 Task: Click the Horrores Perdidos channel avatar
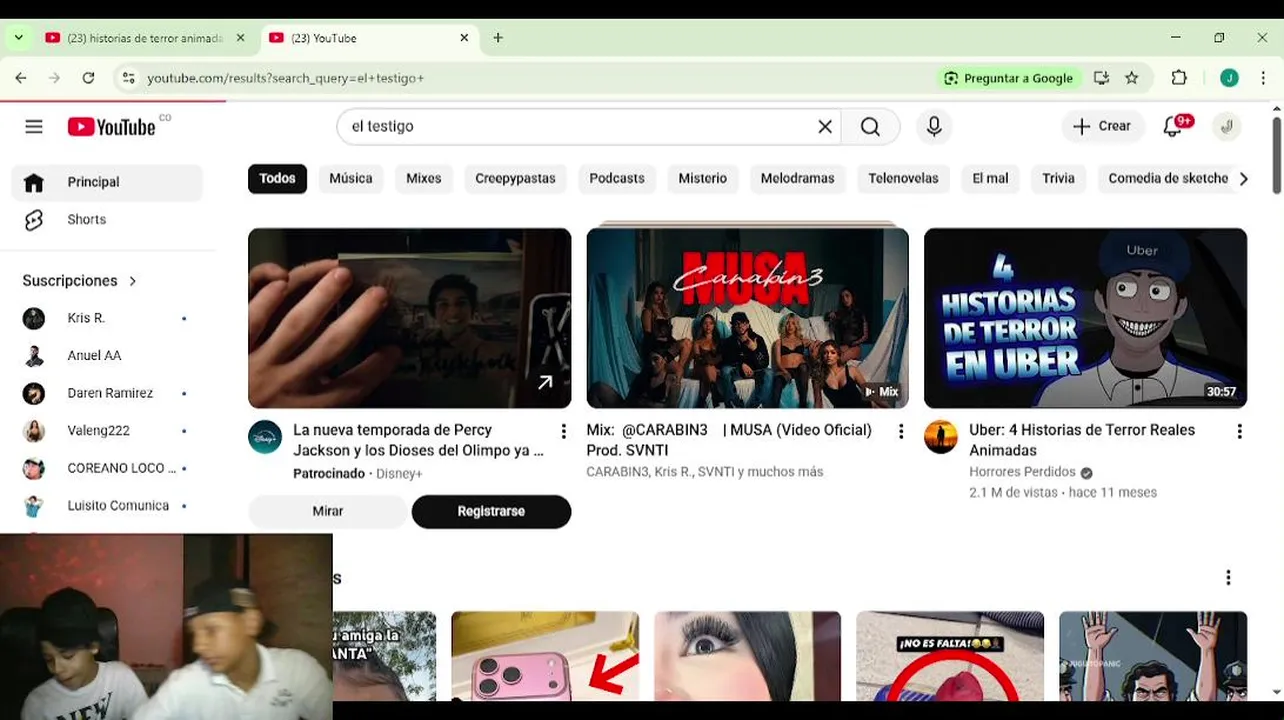point(941,437)
